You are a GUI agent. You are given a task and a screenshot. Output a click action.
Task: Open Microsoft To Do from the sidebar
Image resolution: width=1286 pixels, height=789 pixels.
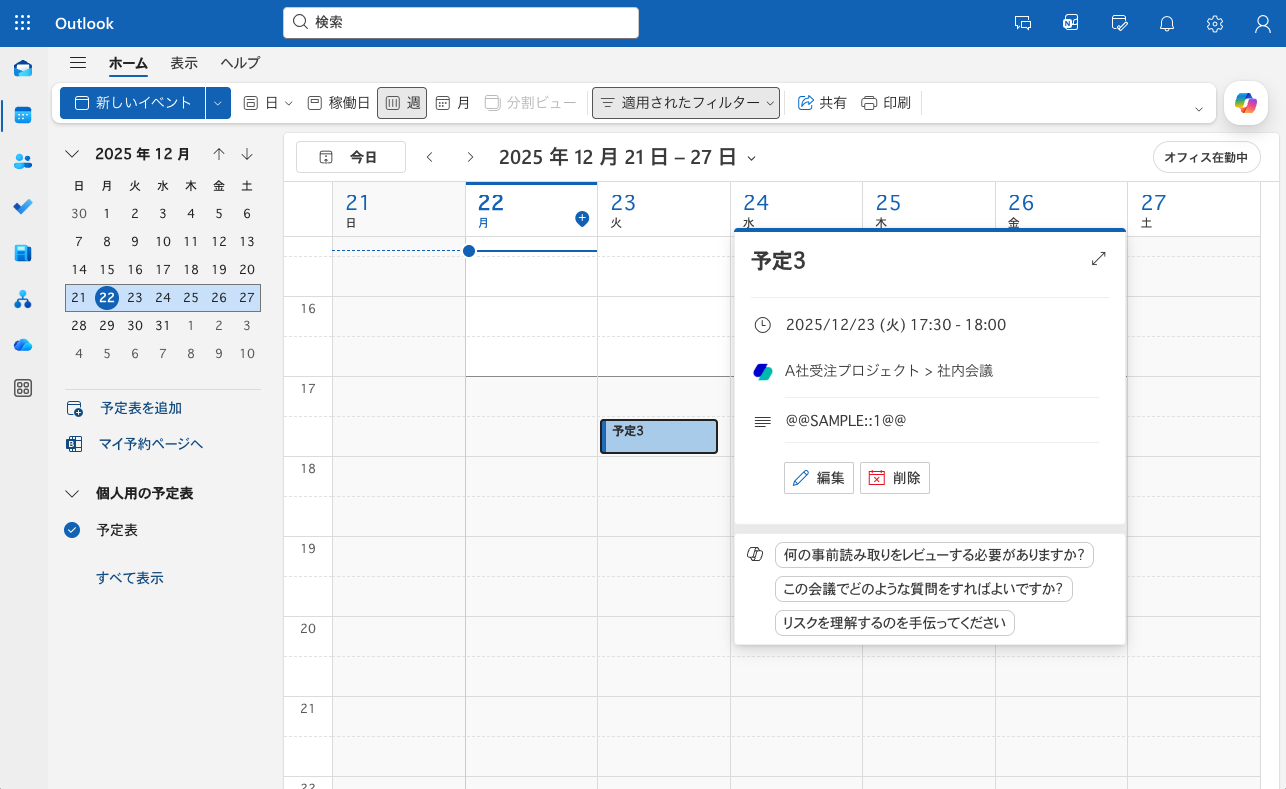23,207
